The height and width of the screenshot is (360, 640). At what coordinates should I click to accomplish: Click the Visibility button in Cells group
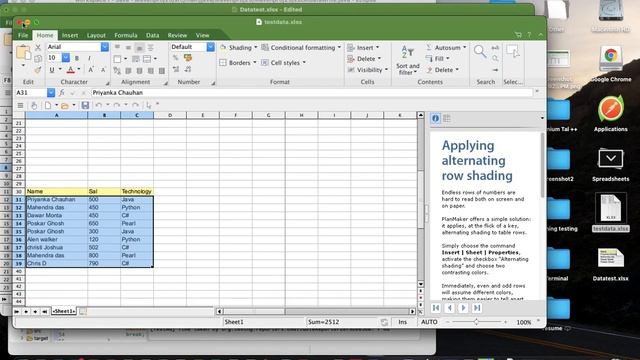coord(368,70)
